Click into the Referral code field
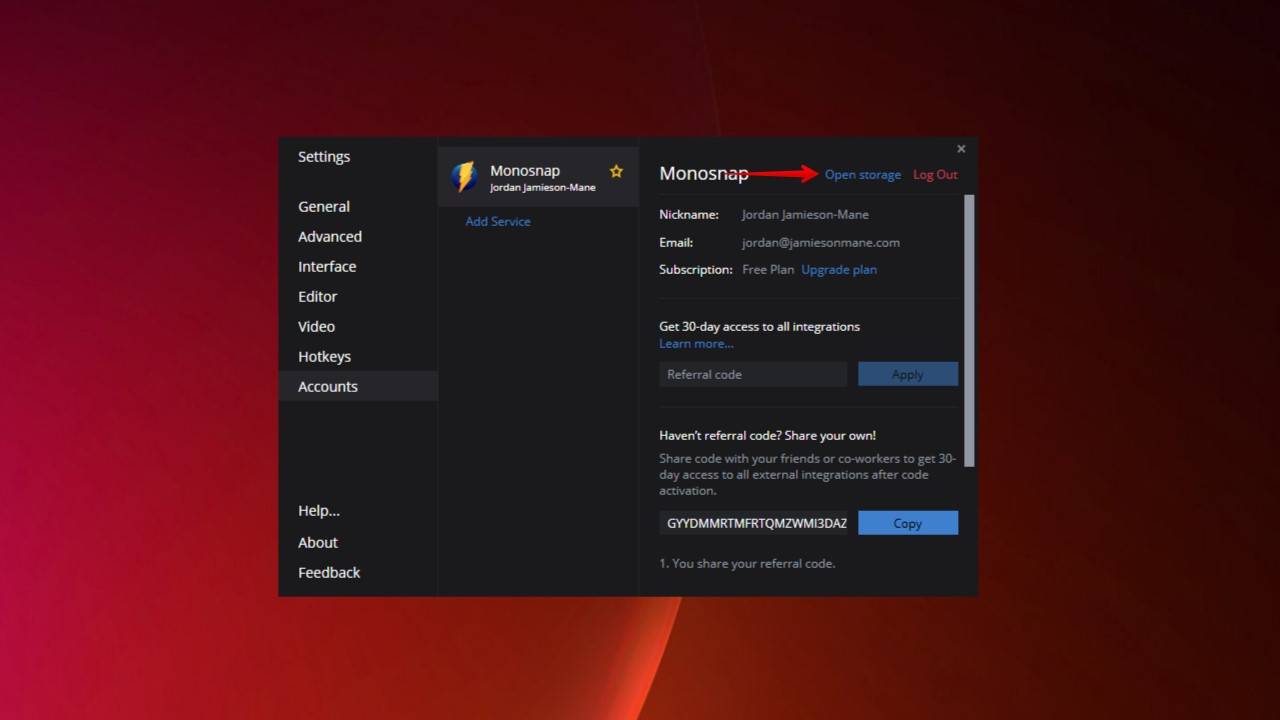Screen dimensions: 1280x720 (x=753, y=374)
